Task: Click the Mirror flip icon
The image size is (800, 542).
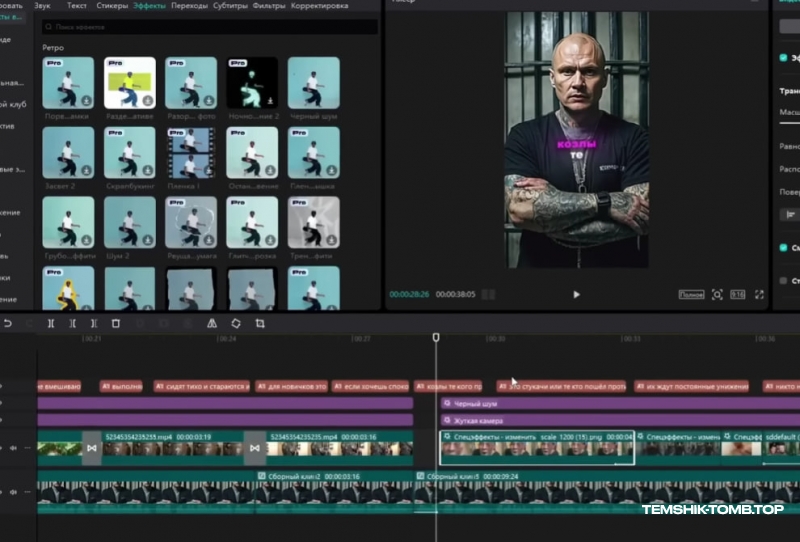Action: click(212, 324)
